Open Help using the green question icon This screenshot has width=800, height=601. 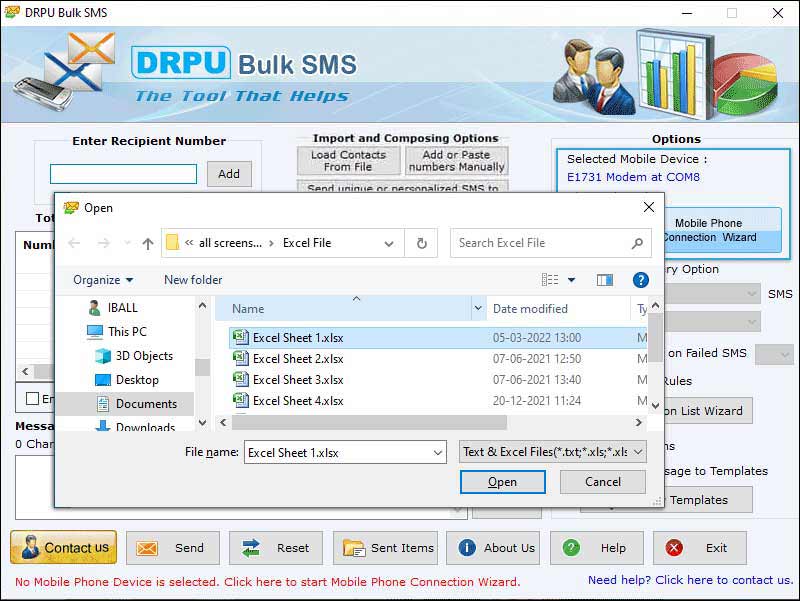(x=572, y=548)
